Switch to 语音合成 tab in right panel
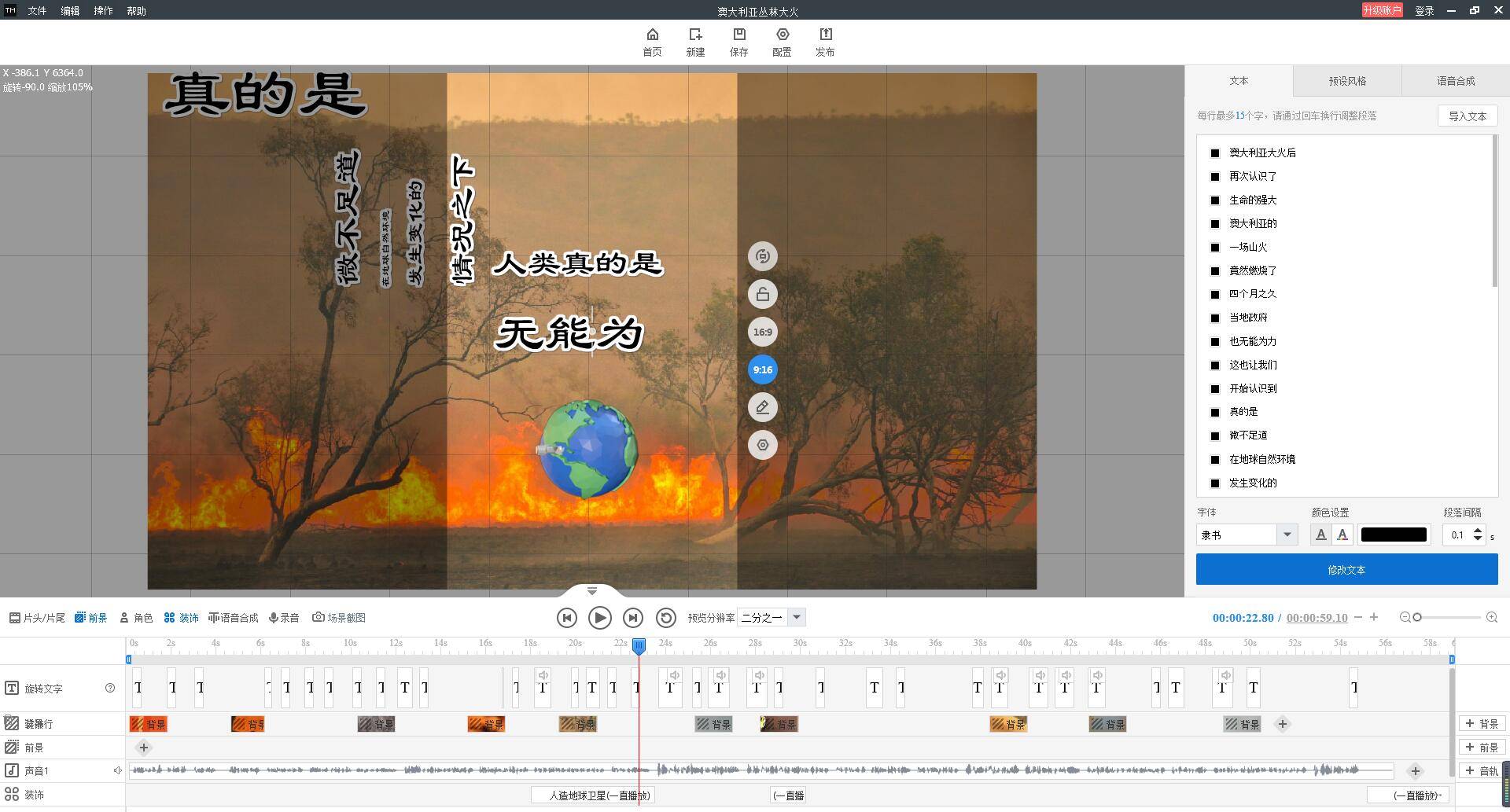The height and width of the screenshot is (812, 1510). point(1456,81)
